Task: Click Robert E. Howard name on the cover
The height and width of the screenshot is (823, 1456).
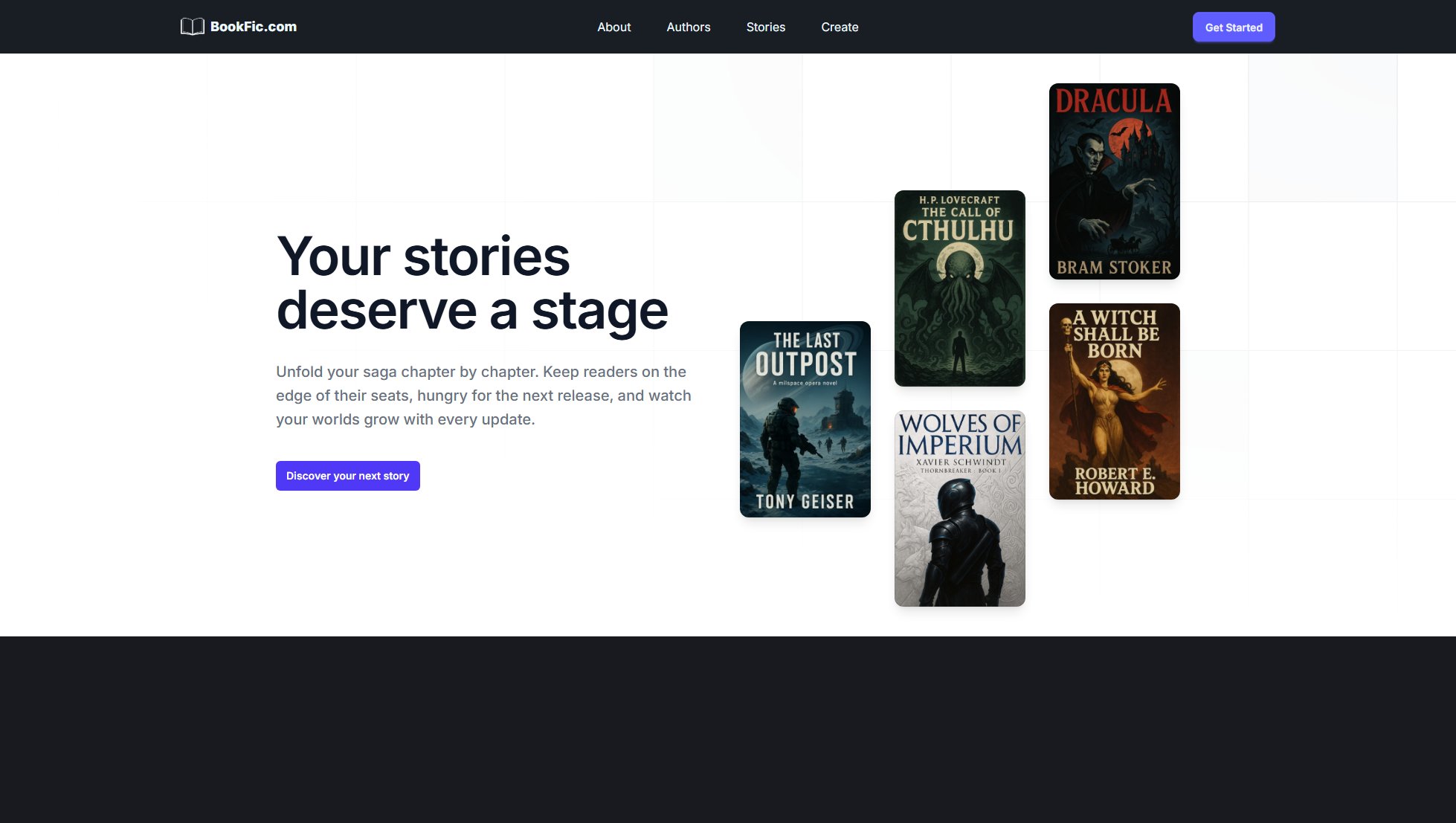Action: tap(1114, 481)
